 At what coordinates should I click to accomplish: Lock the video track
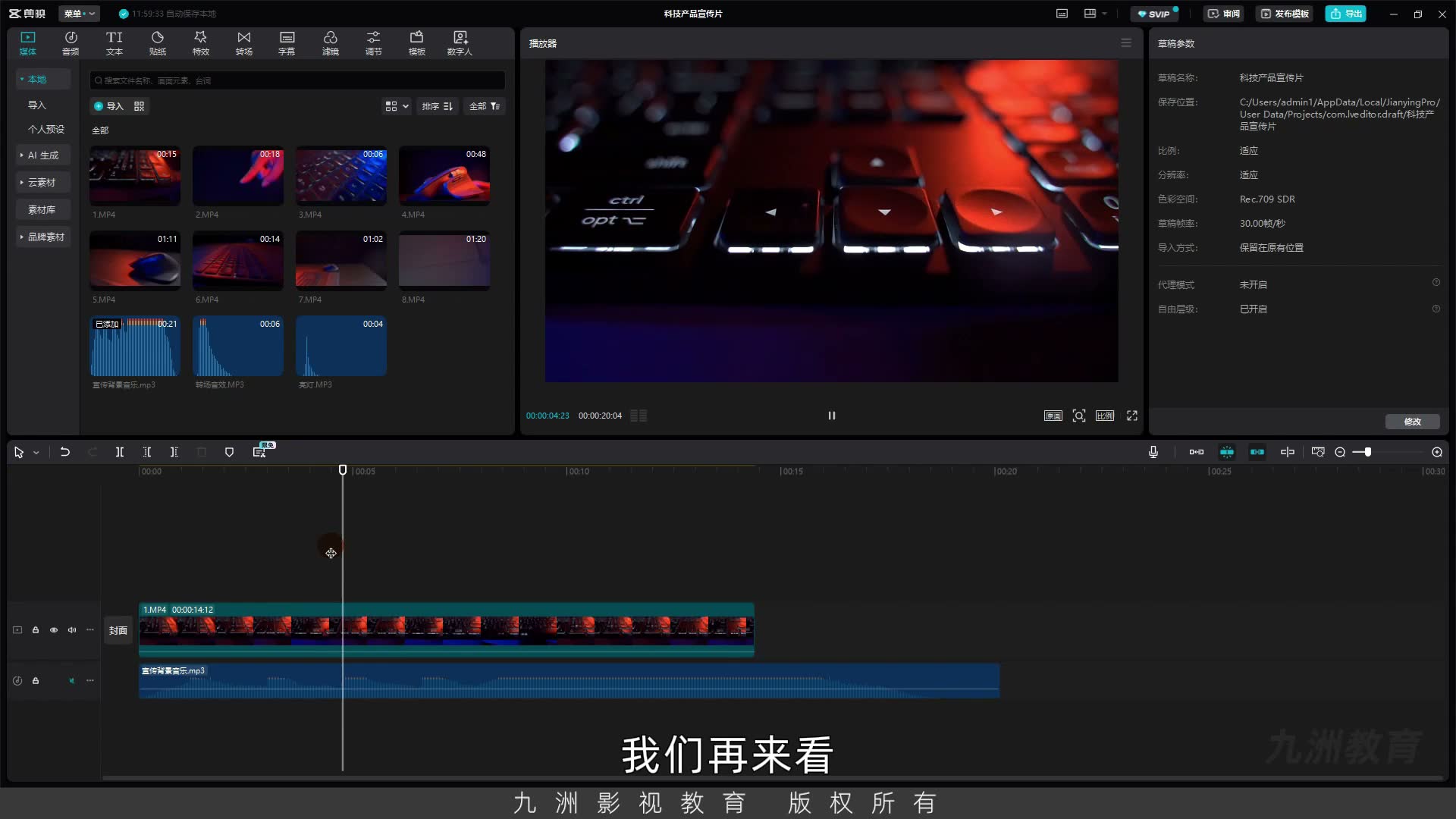(x=36, y=630)
